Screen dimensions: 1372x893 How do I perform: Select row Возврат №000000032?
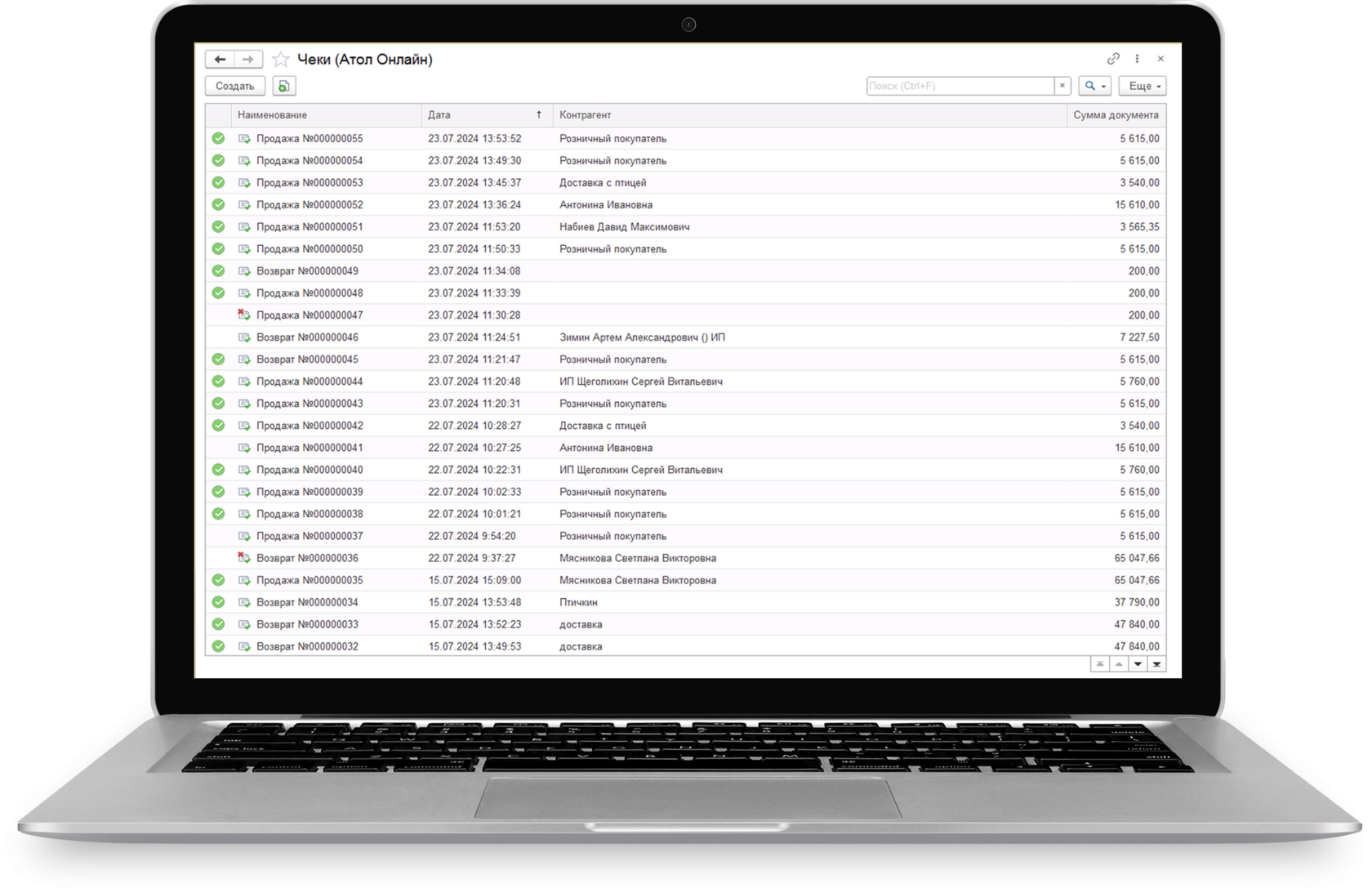685,645
